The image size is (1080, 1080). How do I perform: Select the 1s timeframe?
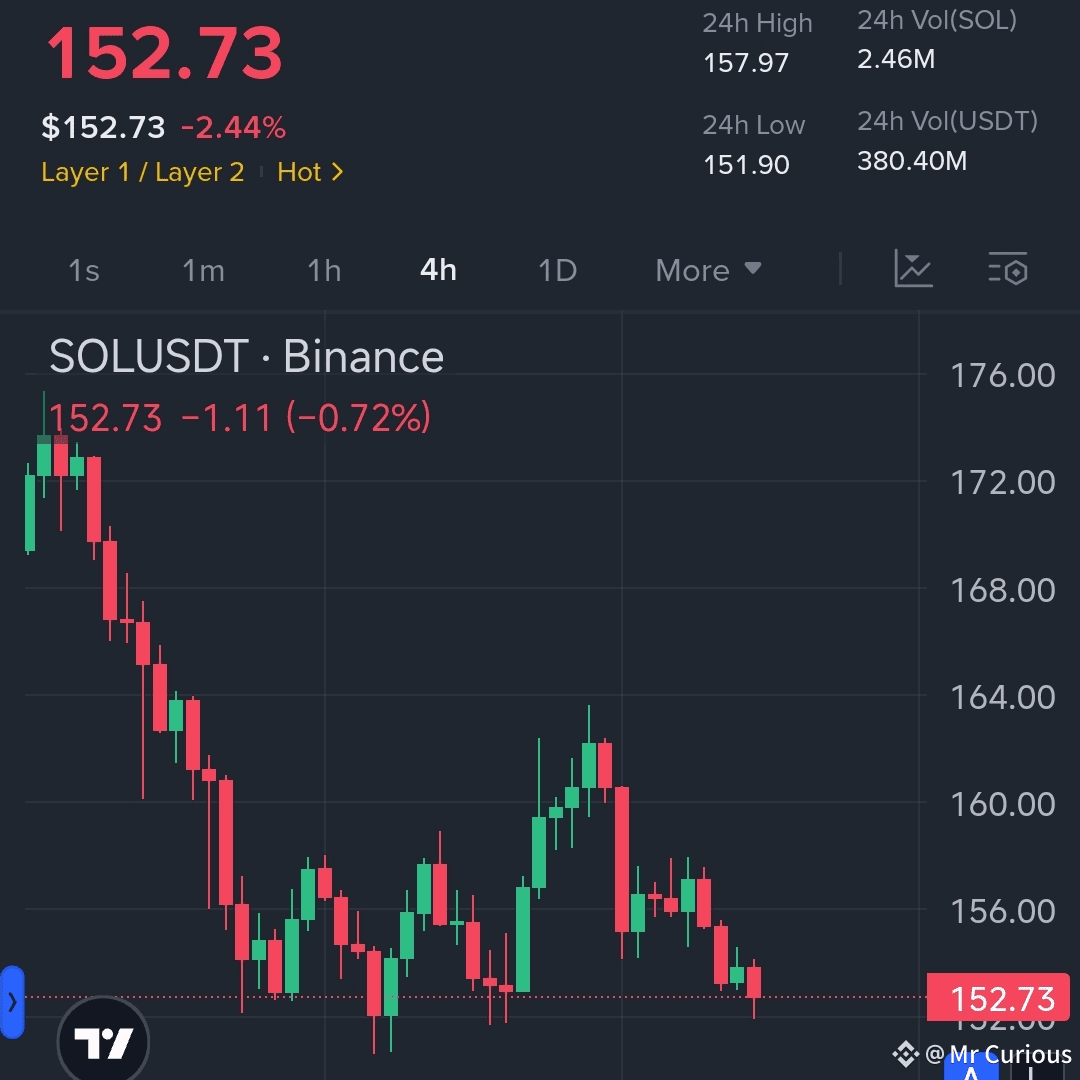click(84, 270)
